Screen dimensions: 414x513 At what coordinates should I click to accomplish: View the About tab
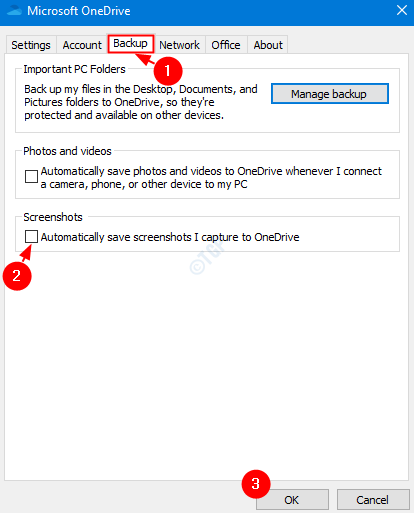tap(268, 45)
